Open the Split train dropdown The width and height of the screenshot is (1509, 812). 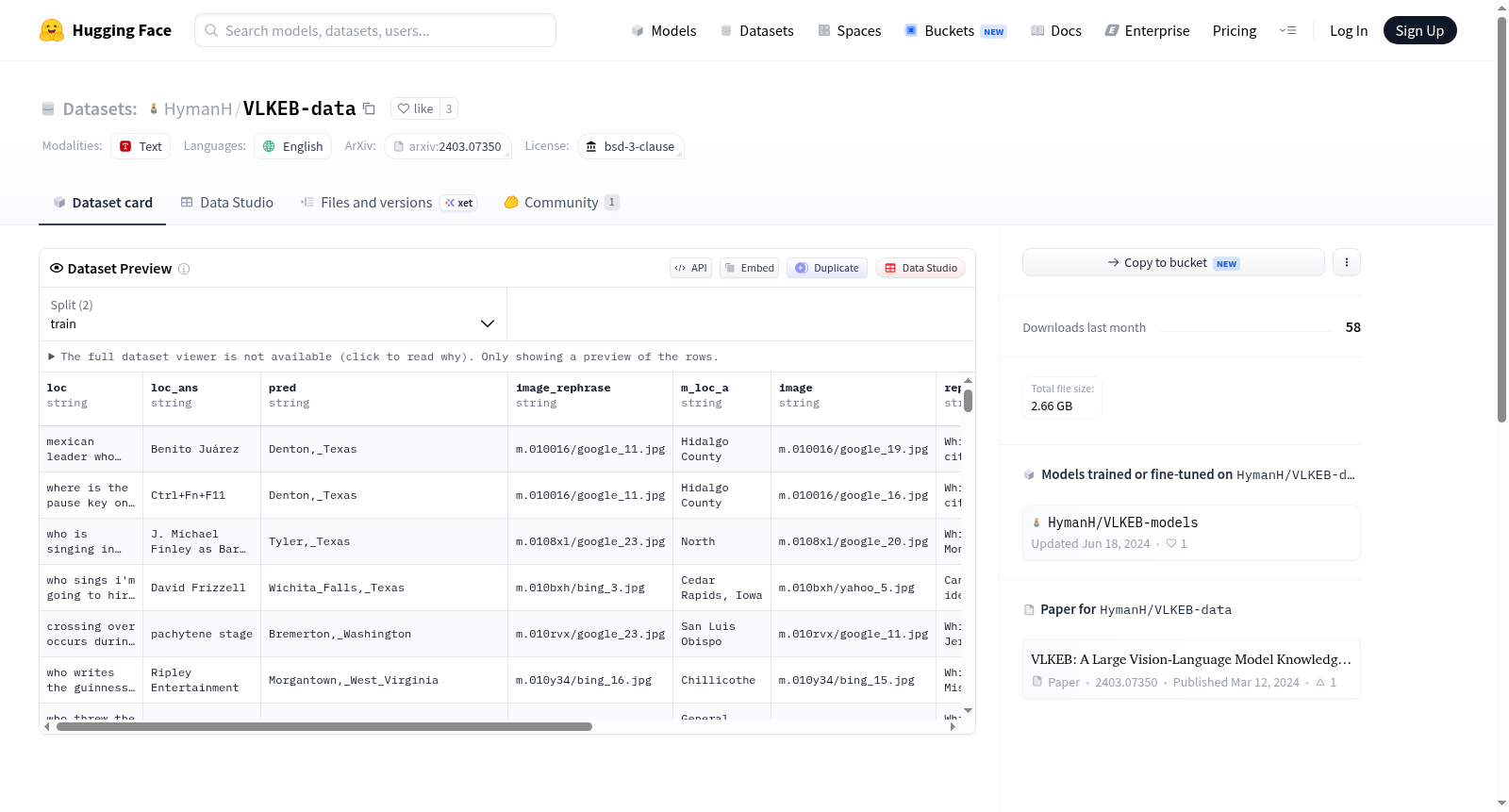(x=274, y=314)
